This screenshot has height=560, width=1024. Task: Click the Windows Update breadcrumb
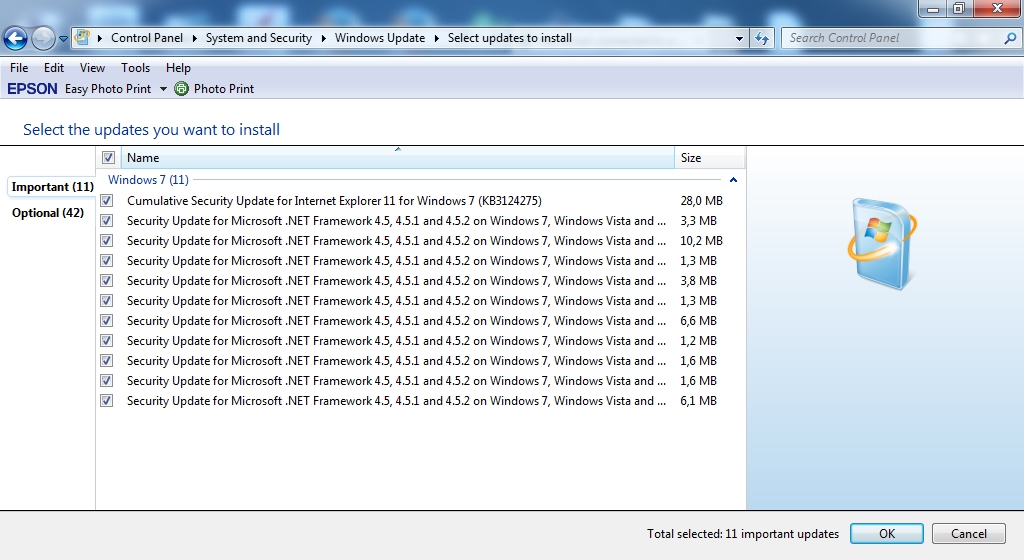pos(380,38)
